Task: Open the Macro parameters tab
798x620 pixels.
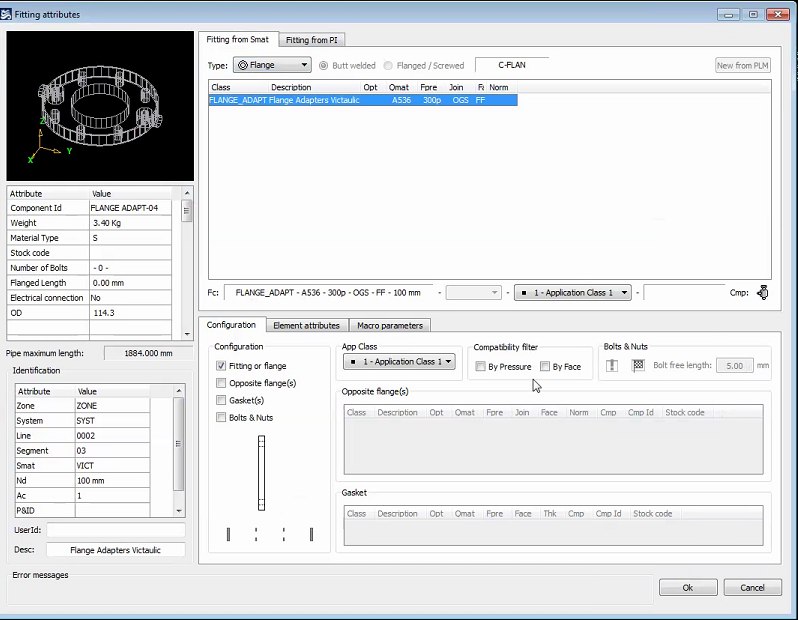Action: (x=390, y=325)
